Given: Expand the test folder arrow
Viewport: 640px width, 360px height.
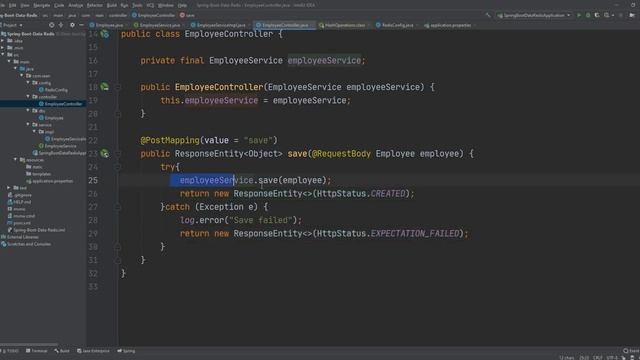Looking at the screenshot, I should click(9, 188).
